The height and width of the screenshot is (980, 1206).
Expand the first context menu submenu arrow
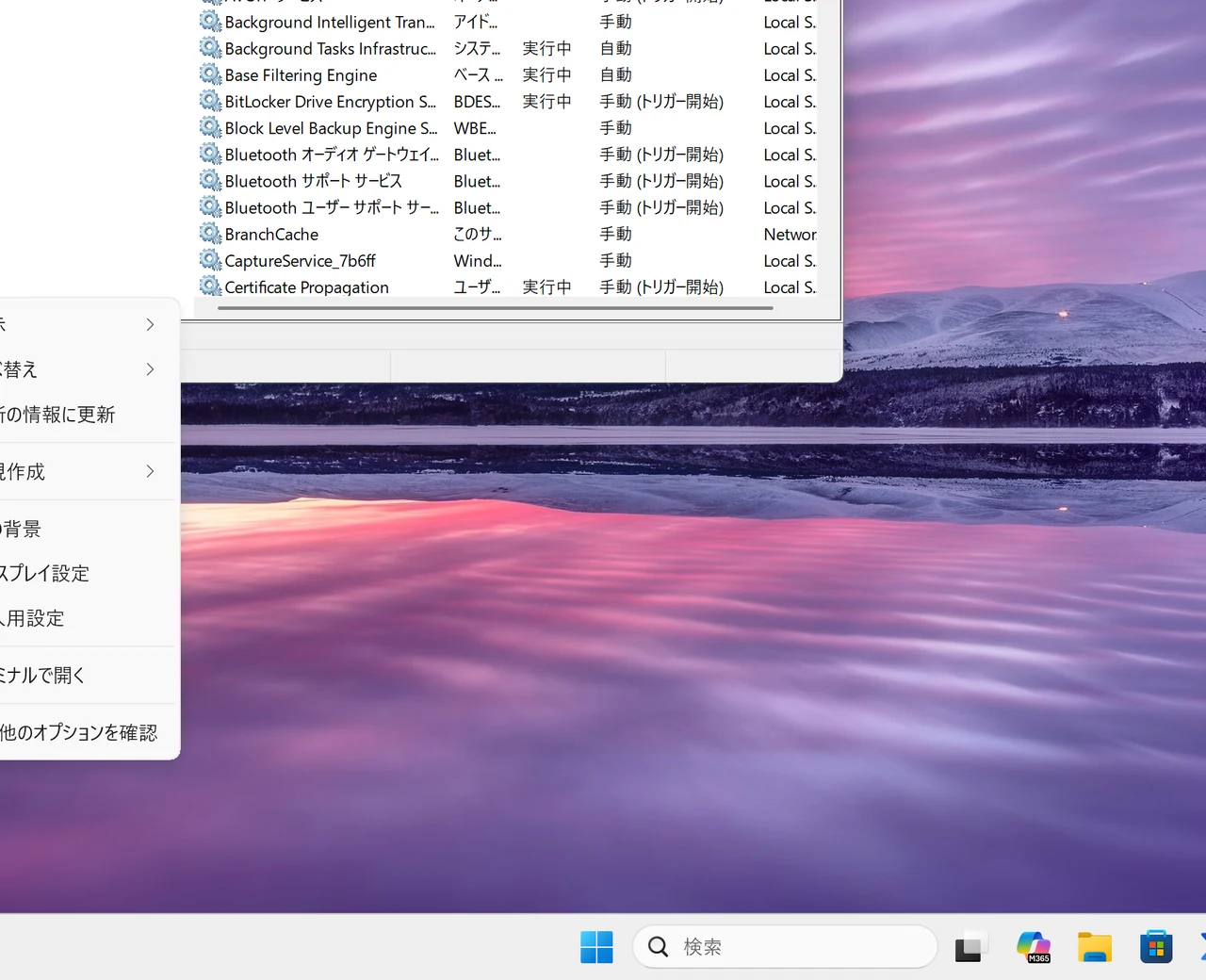(x=150, y=324)
